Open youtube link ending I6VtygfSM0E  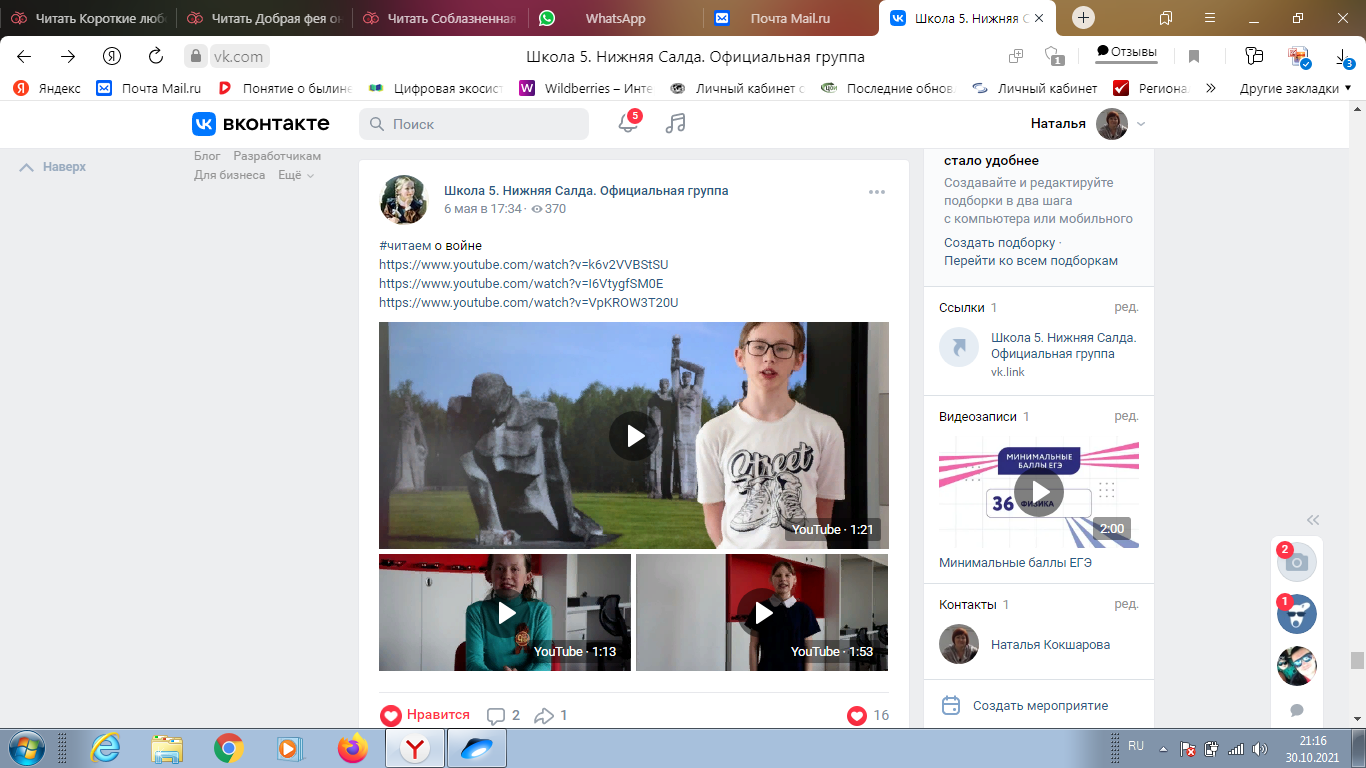521,284
